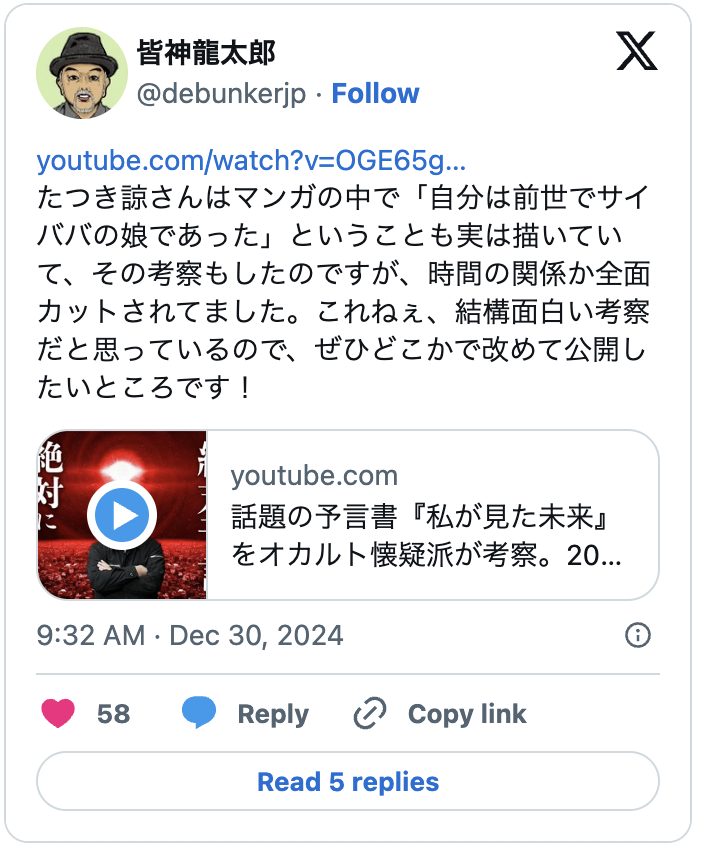Click the display name 皆神龍太郎
Image resolution: width=702 pixels, height=858 pixels.
[x=206, y=53]
